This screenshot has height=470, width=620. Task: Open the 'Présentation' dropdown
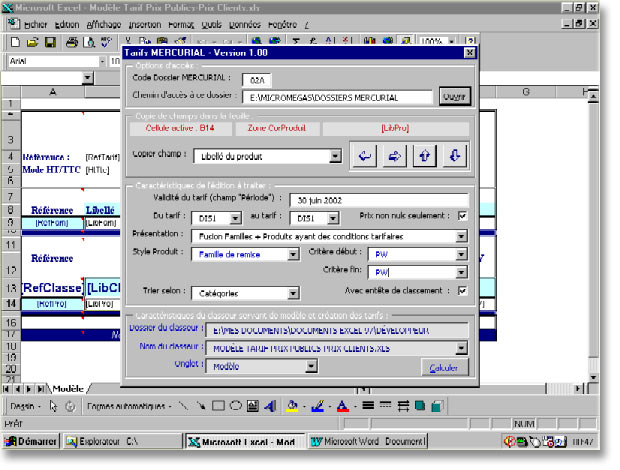tap(461, 236)
